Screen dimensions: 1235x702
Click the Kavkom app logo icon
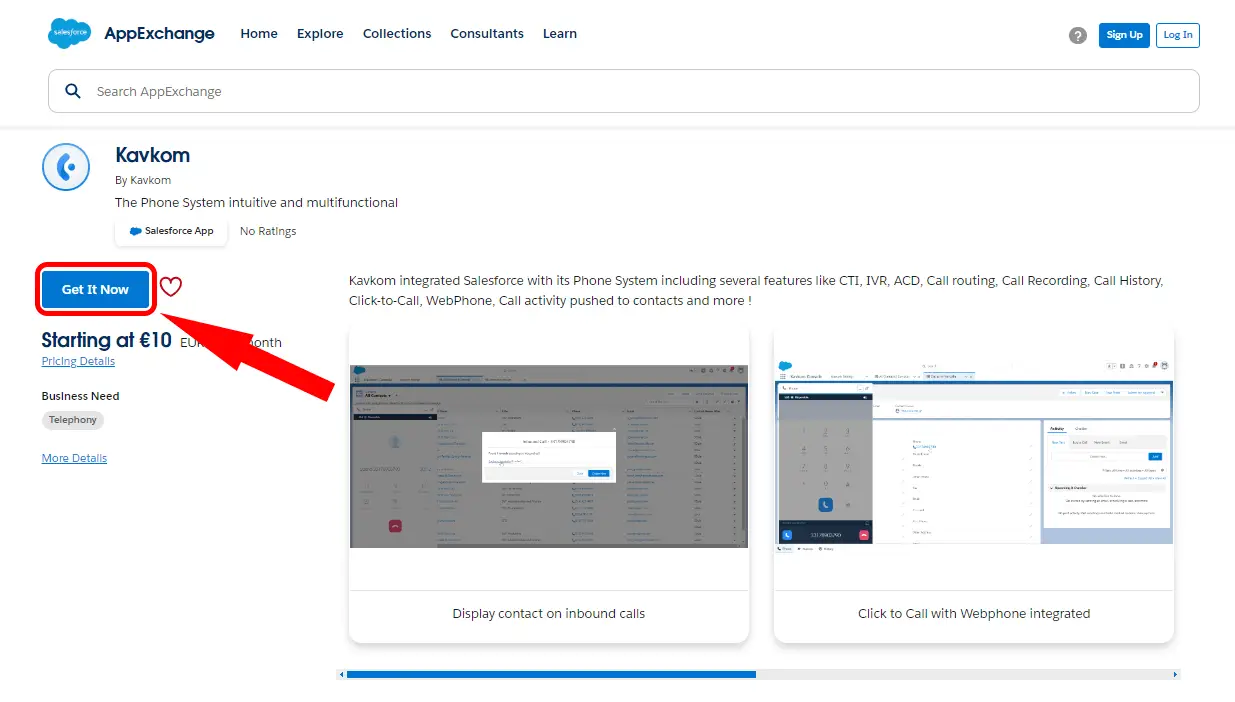pyautogui.click(x=66, y=167)
